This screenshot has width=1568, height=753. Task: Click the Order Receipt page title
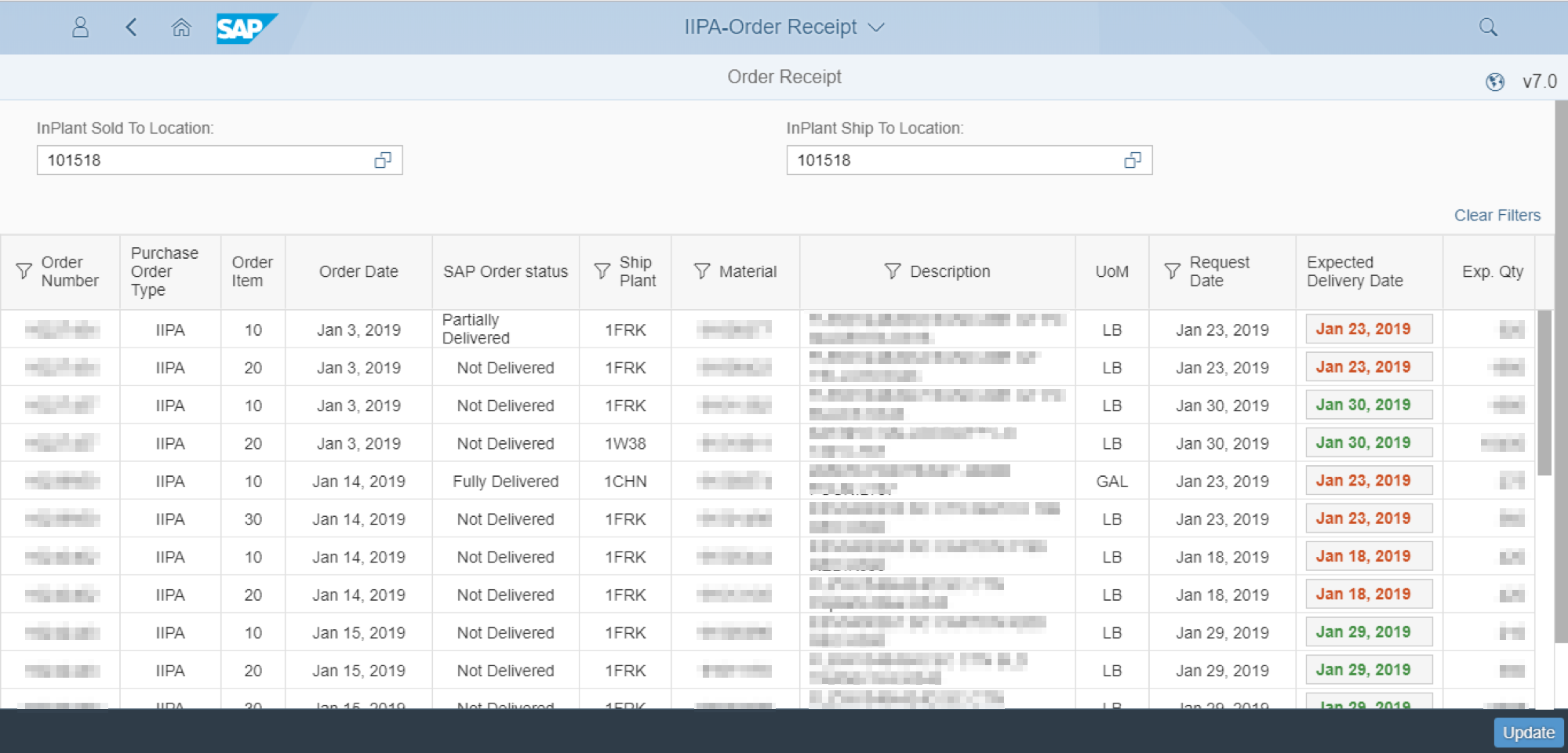point(784,77)
